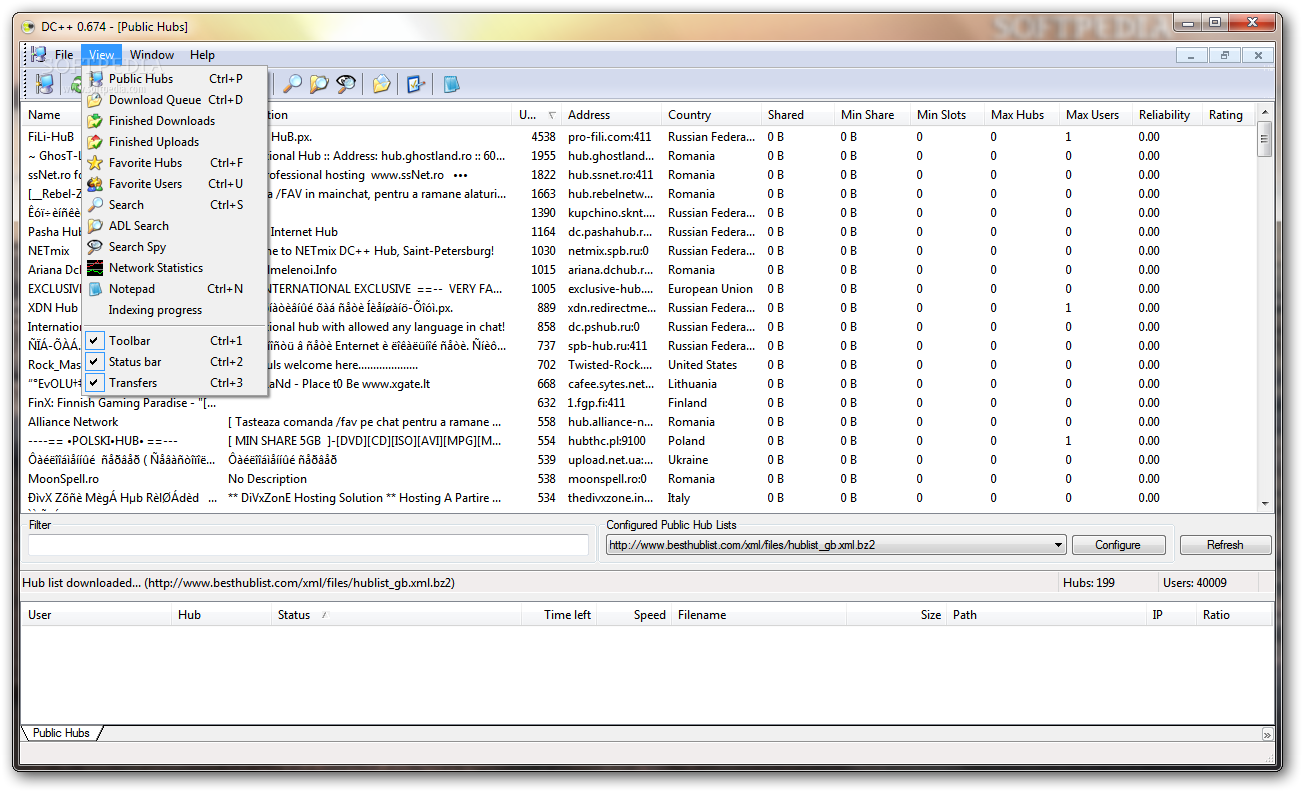Image resolution: width=1303 pixels, height=792 pixels.
Task: Sort hubs by the Shared column header
Action: 798,115
